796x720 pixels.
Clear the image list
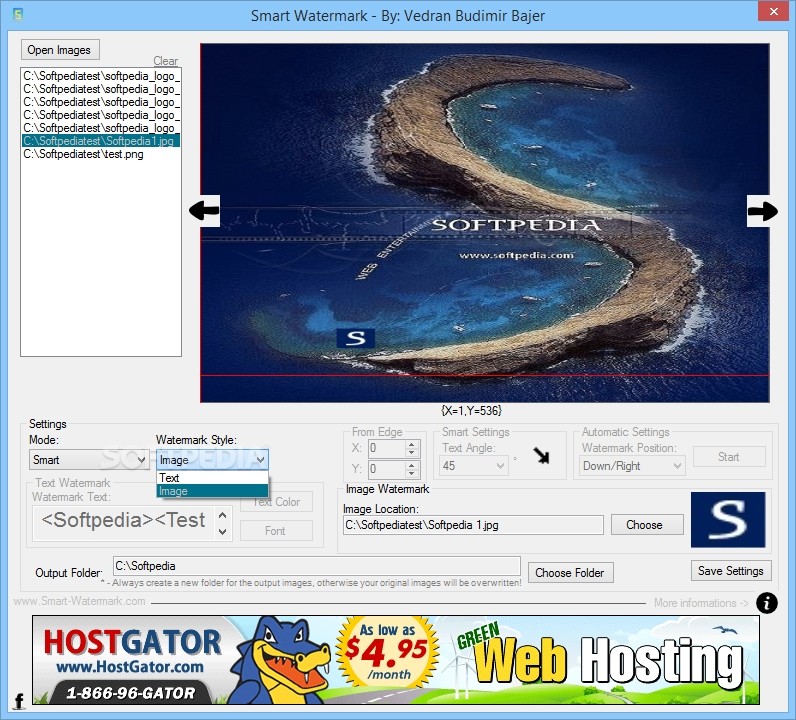(165, 61)
